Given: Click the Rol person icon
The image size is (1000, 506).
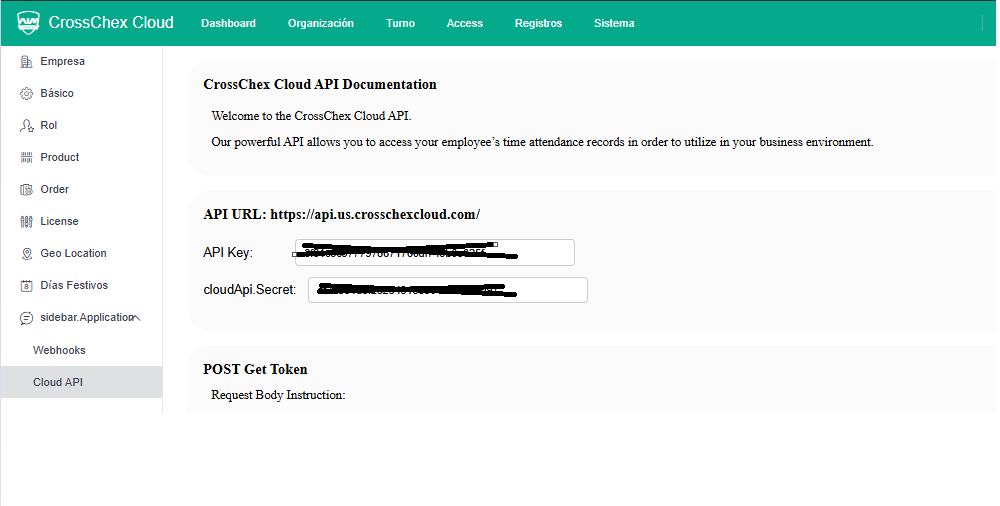Looking at the screenshot, I should (26, 126).
